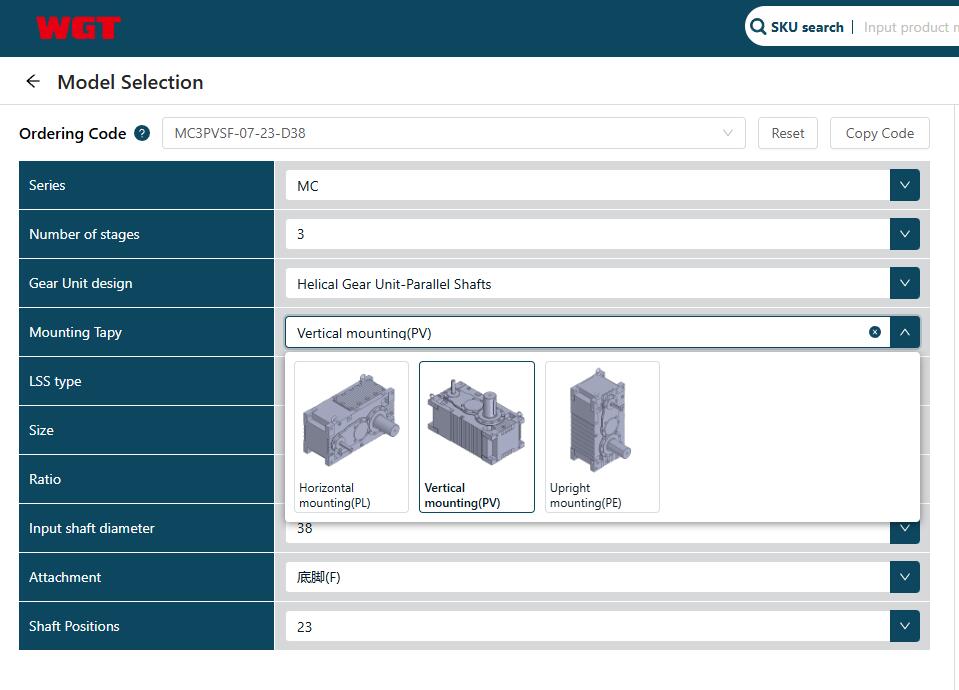Click the Ordering Code help question icon
This screenshot has height=690, width=959.
point(142,133)
